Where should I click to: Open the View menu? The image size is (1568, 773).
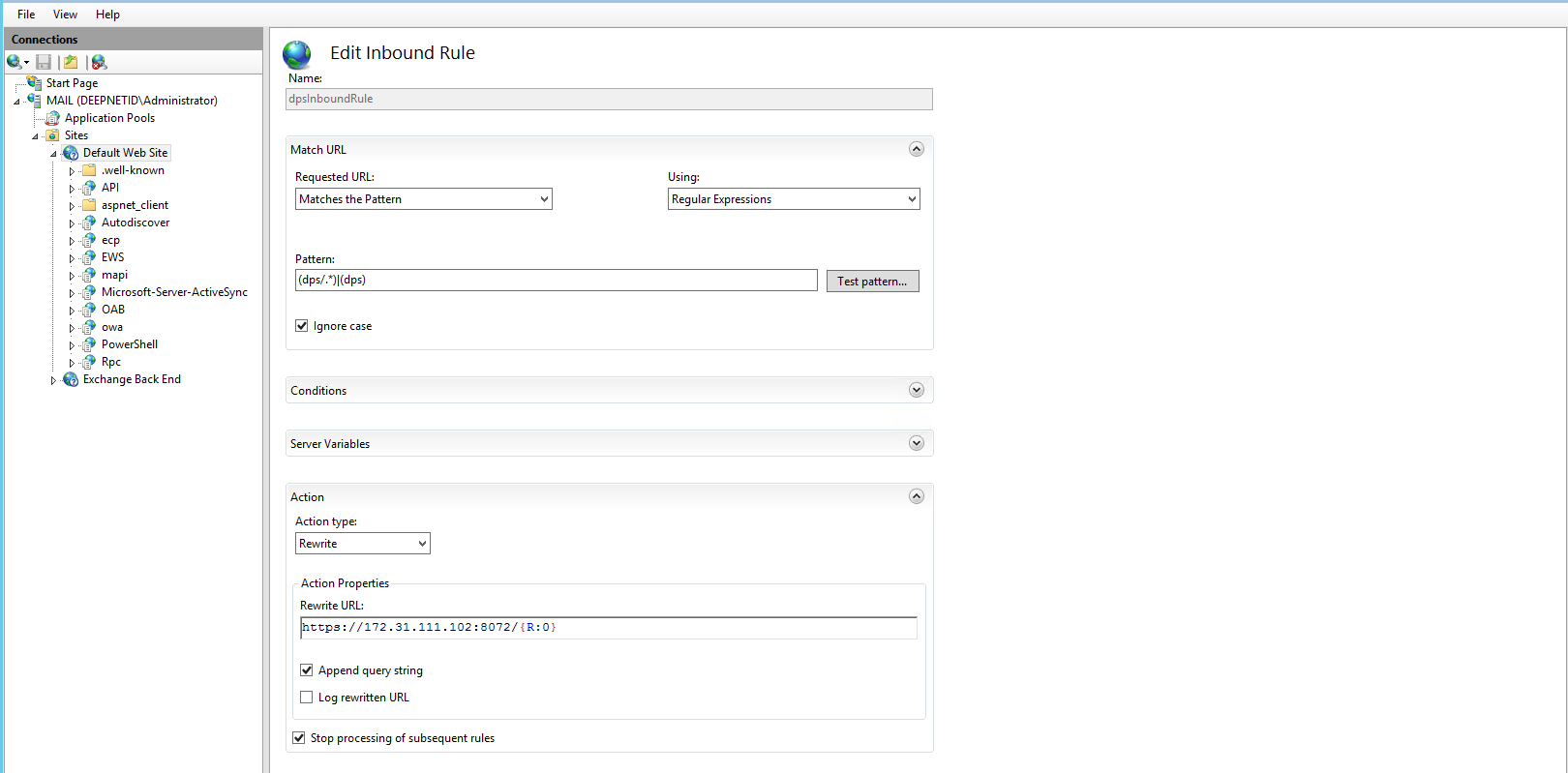pyautogui.click(x=65, y=15)
